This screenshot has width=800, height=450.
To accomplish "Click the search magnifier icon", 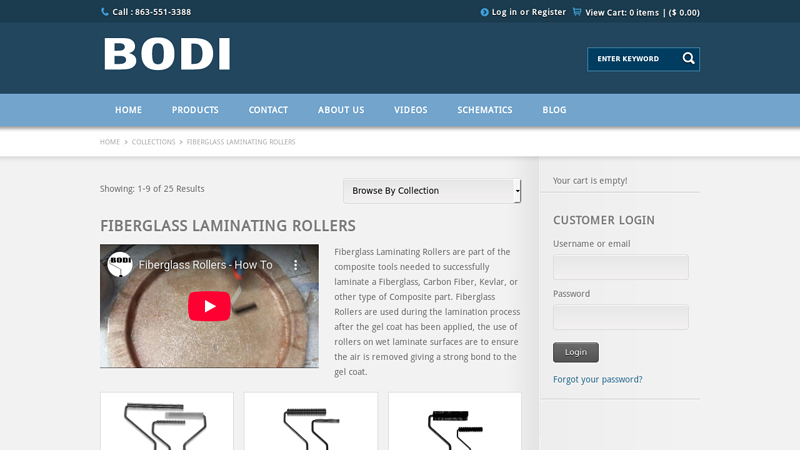I will [688, 59].
